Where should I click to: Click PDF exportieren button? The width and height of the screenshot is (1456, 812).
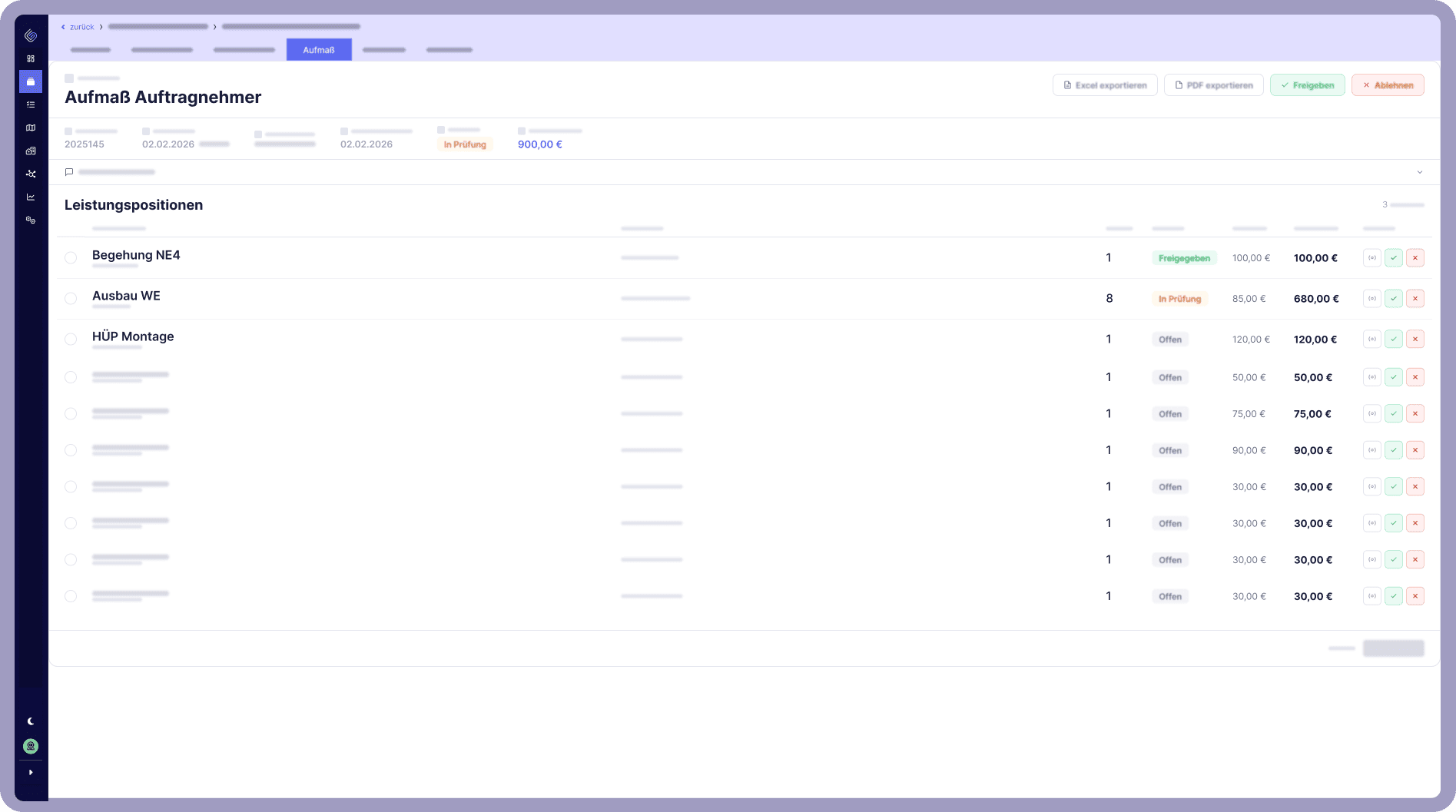[1213, 85]
